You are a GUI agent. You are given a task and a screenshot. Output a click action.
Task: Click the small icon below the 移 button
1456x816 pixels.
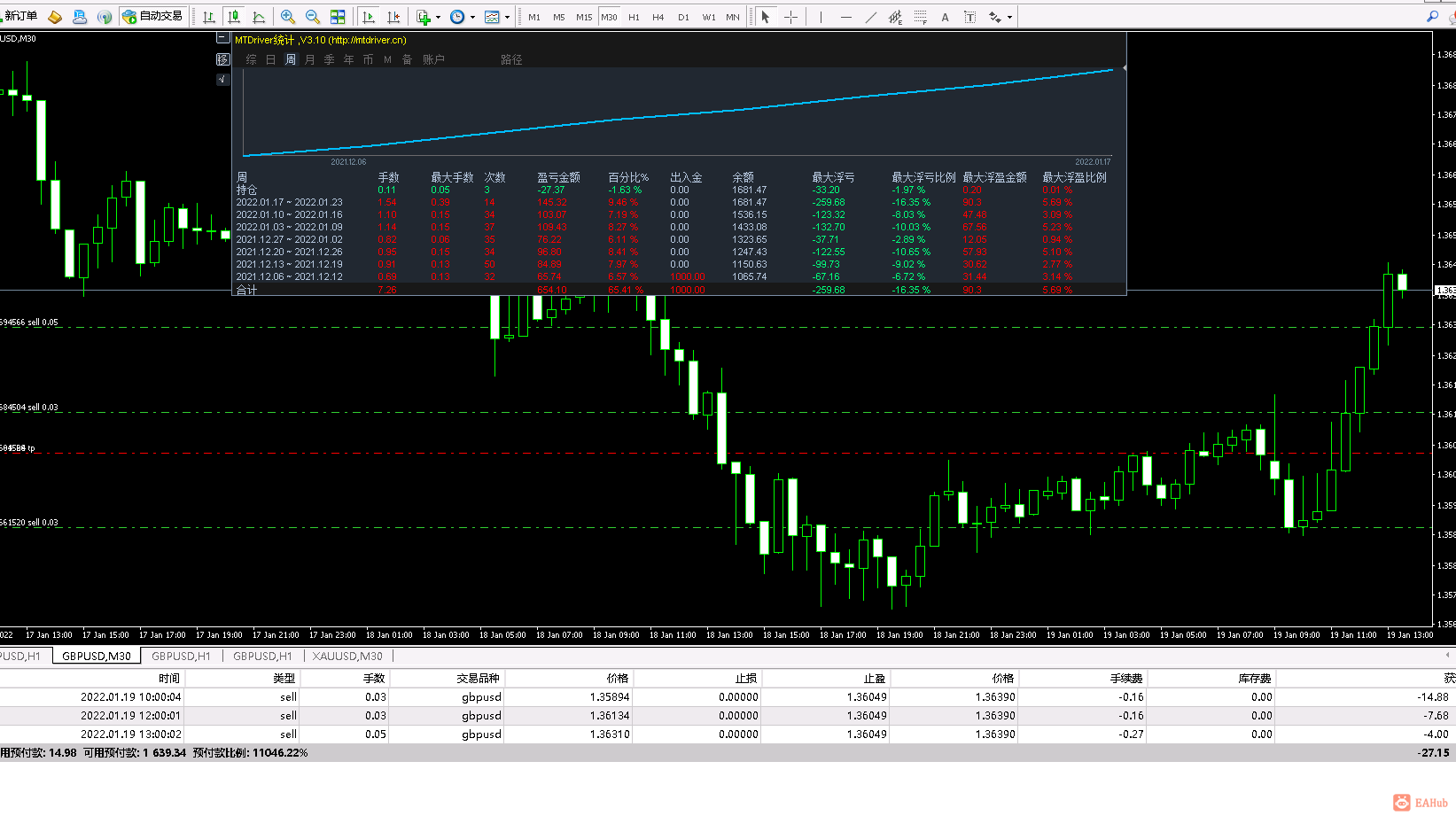pos(222,79)
